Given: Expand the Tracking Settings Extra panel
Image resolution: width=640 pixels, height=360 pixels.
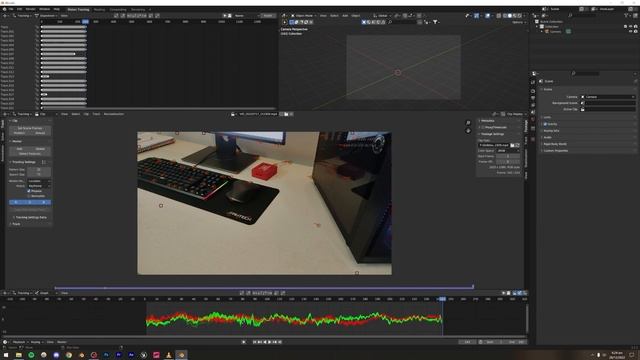Looking at the screenshot, I should tap(30, 218).
